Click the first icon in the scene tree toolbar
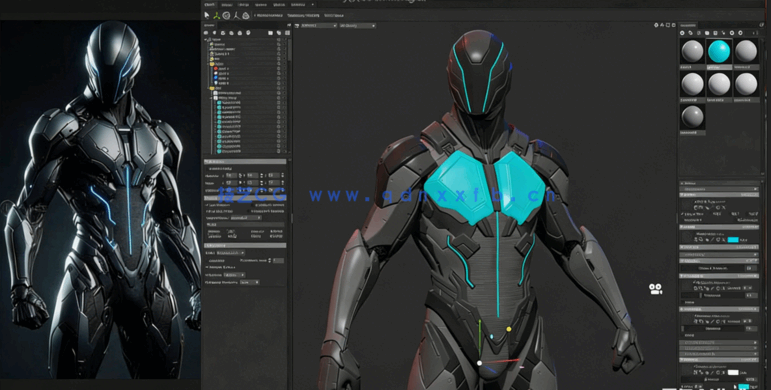 coord(207,33)
